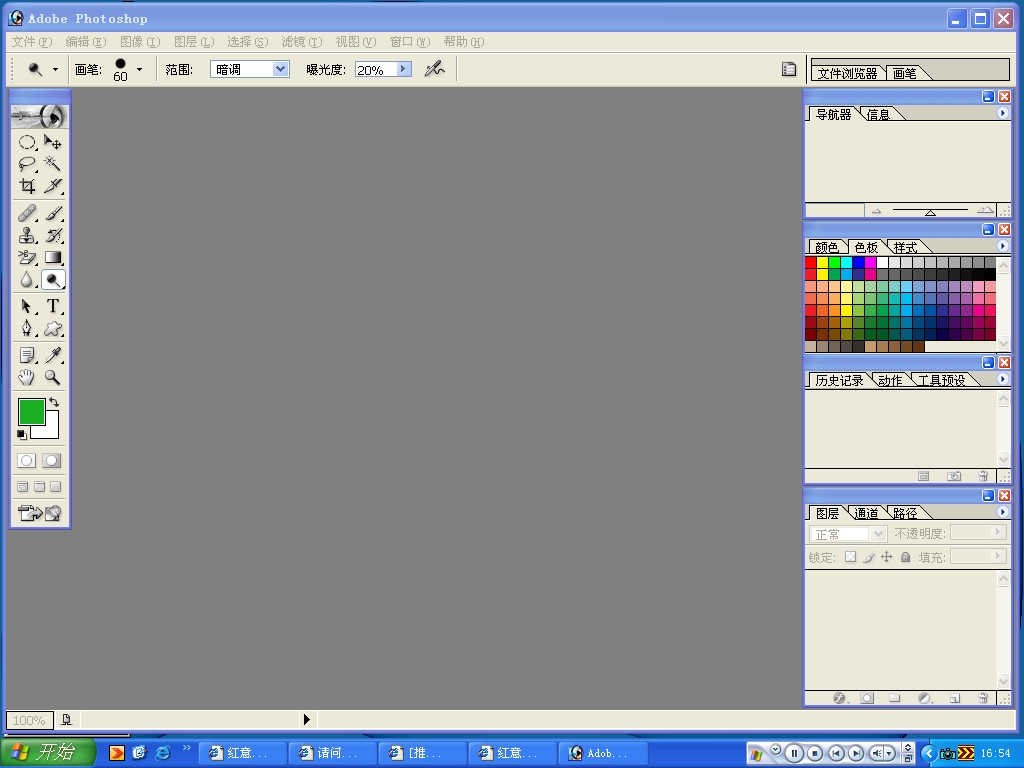Reset to default foreground and background colors
The width and height of the screenshot is (1024, 768).
coord(22,434)
